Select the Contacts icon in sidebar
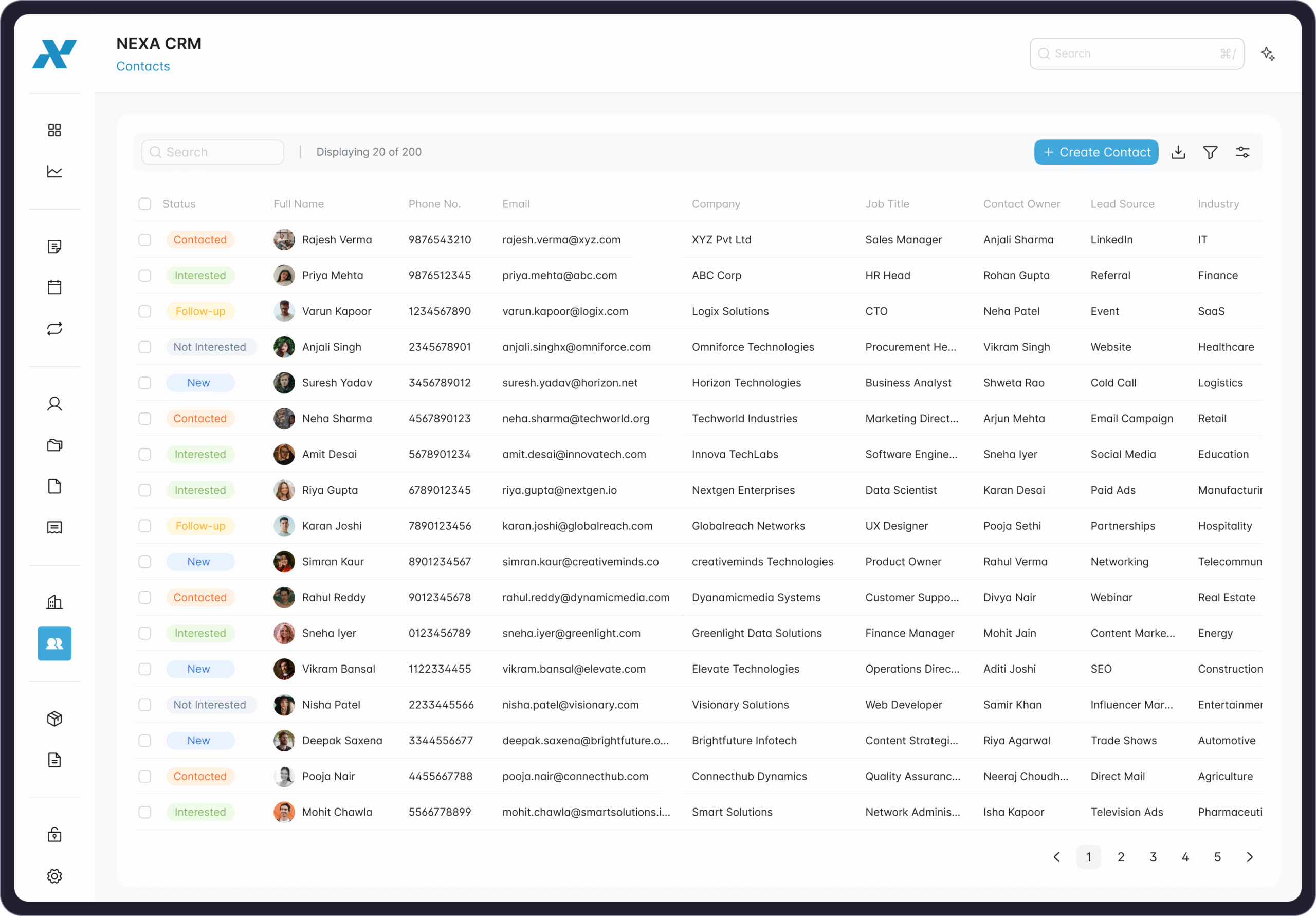Image resolution: width=1316 pixels, height=916 pixels. coord(54,643)
